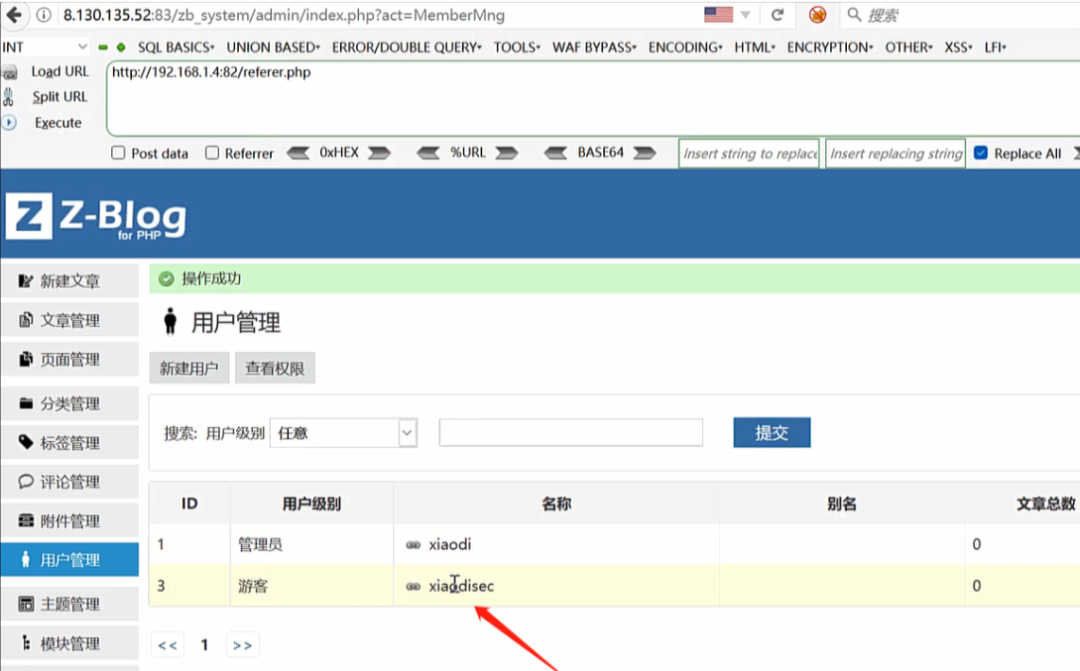Click the user search text field
Viewport: 1080px width, 671px height.
[571, 433]
